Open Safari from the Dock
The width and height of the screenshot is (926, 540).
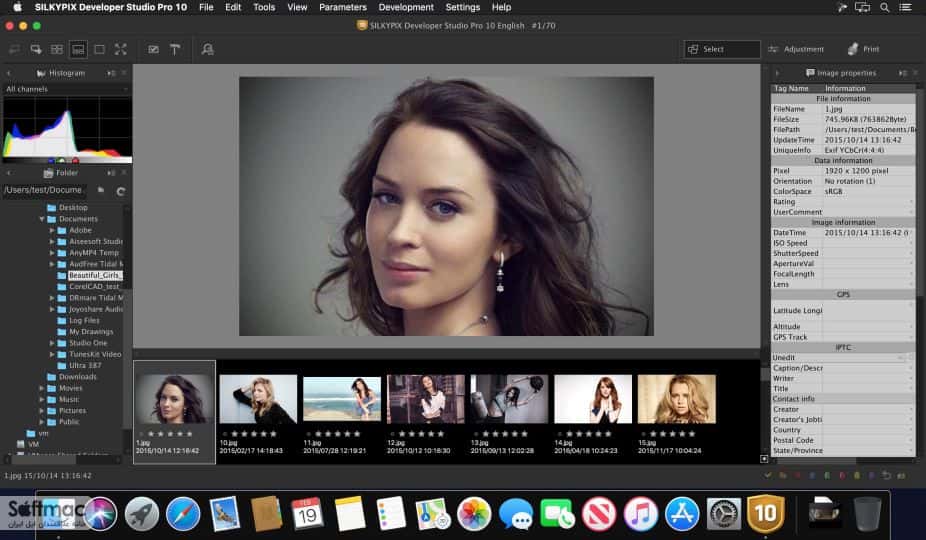(183, 513)
